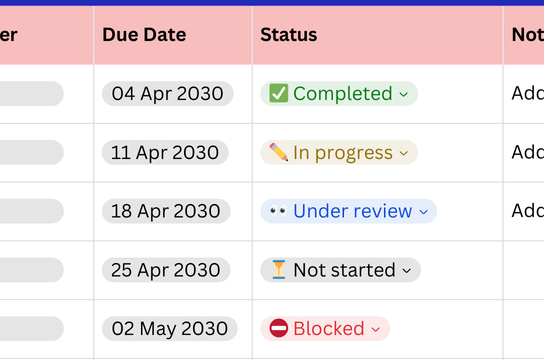This screenshot has height=360, width=544.
Task: Click the empty notes cell in Blocked row
Action: [524, 329]
